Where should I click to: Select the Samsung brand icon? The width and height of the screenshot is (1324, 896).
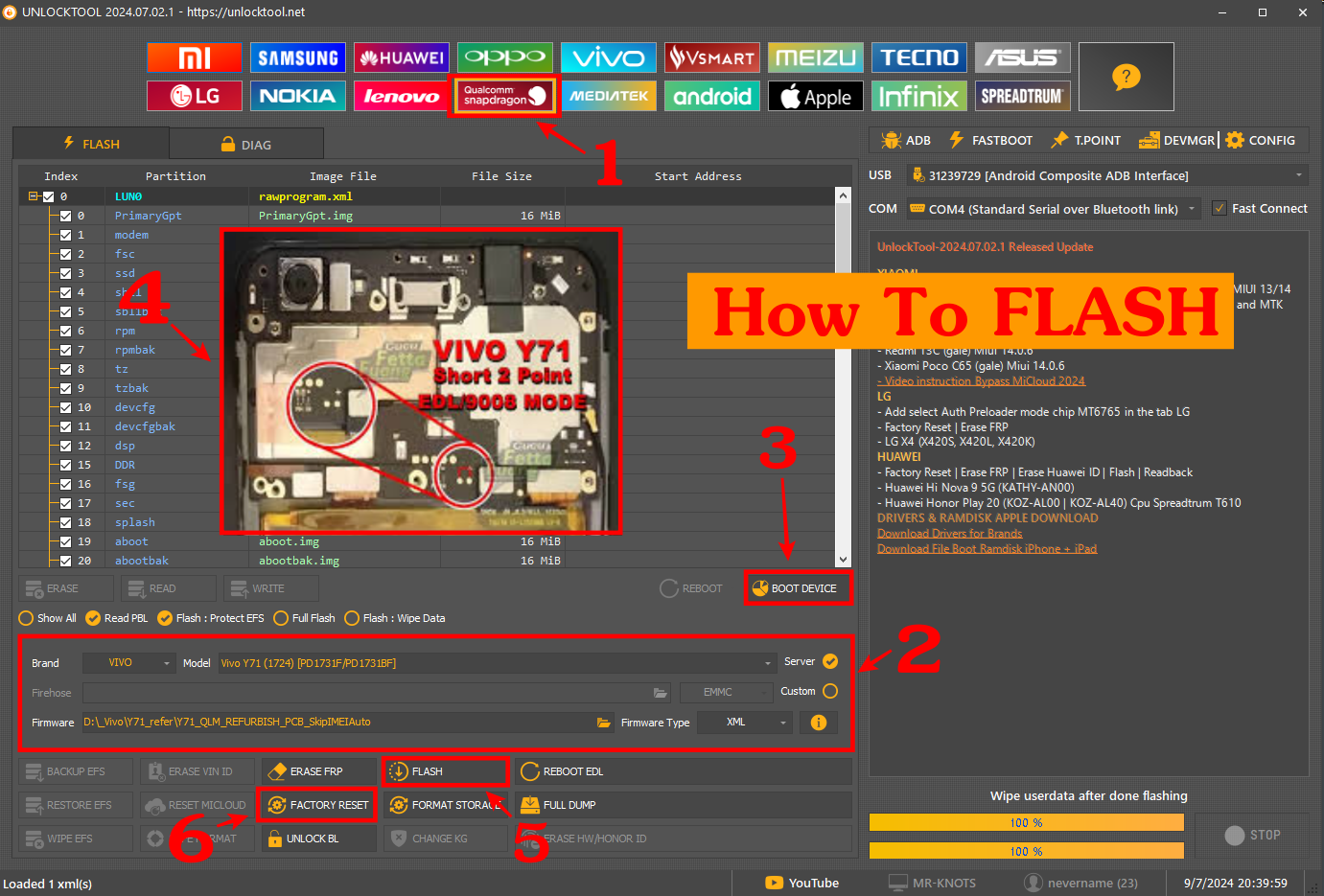[297, 57]
